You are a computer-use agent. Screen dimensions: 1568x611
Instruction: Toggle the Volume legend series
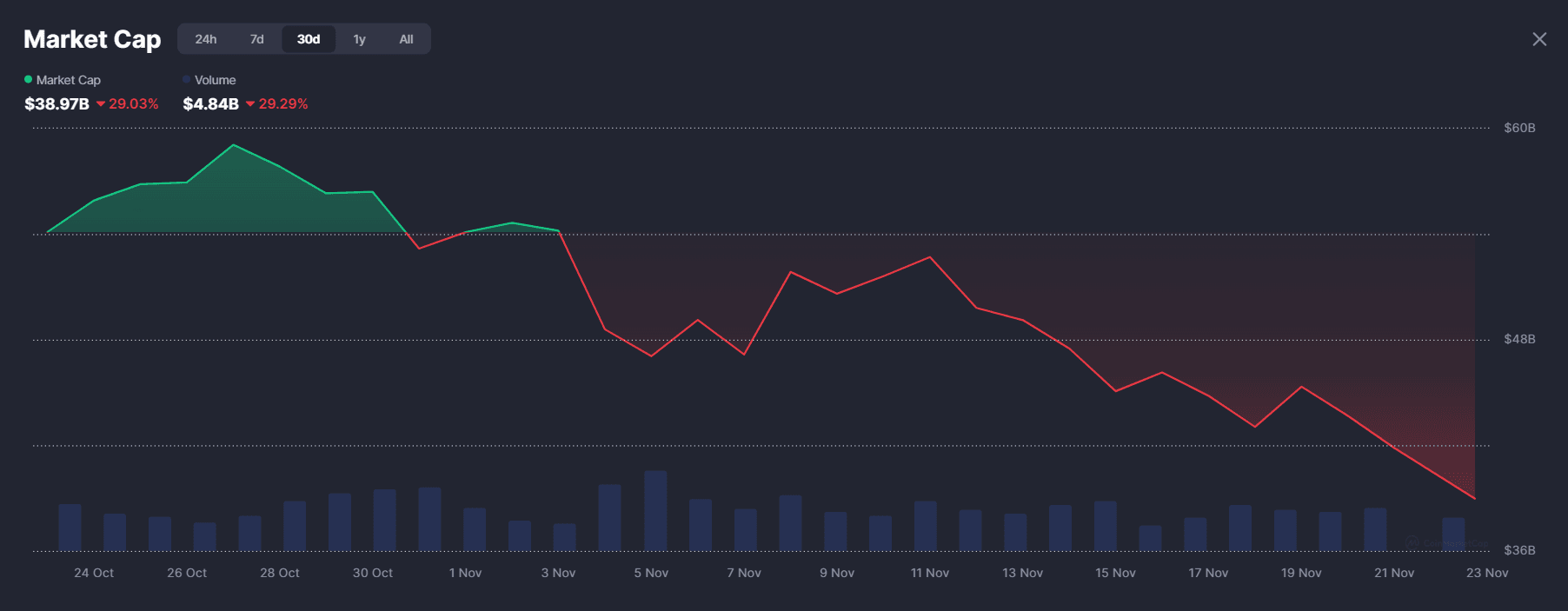pyautogui.click(x=215, y=80)
